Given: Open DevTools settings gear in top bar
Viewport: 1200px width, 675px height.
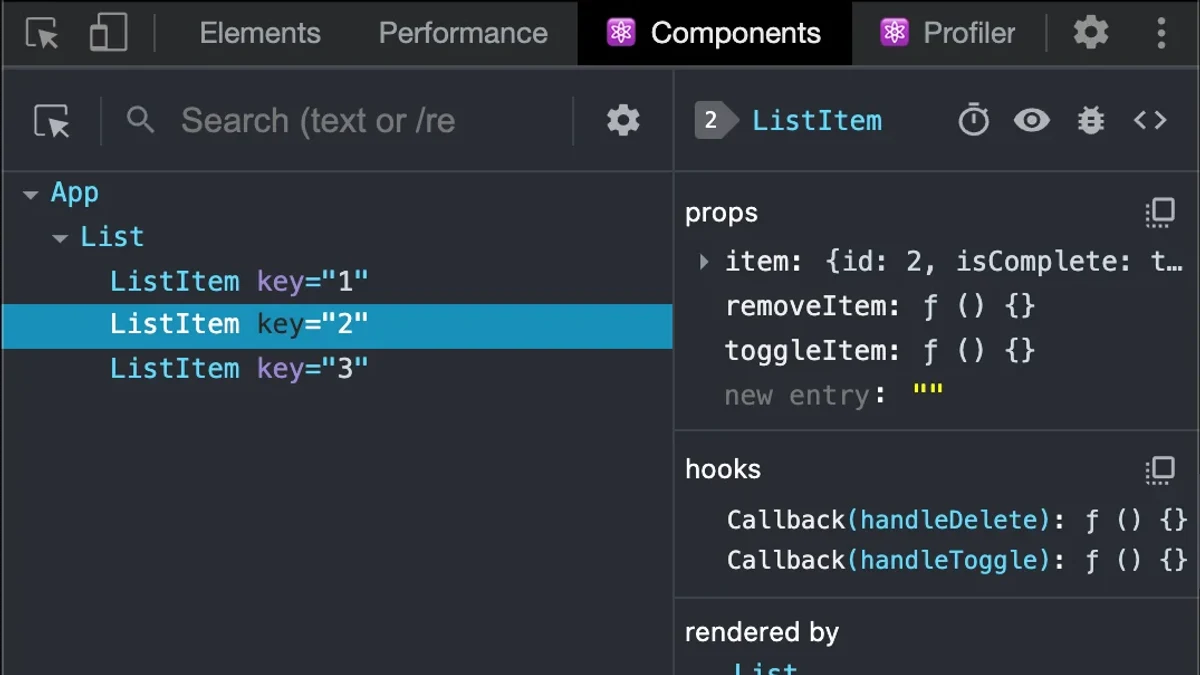Looking at the screenshot, I should pos(1091,33).
